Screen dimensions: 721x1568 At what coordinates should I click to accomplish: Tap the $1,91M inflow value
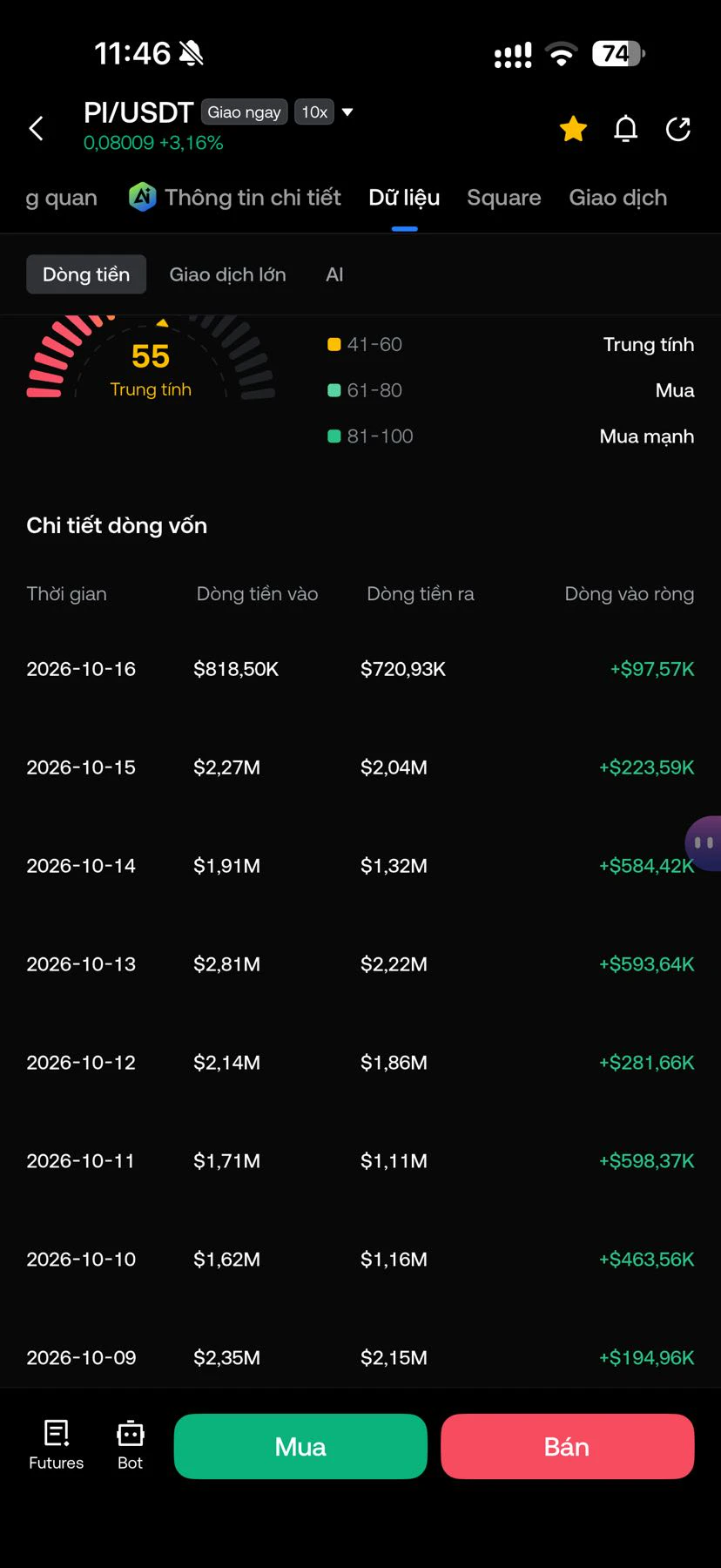pos(227,866)
